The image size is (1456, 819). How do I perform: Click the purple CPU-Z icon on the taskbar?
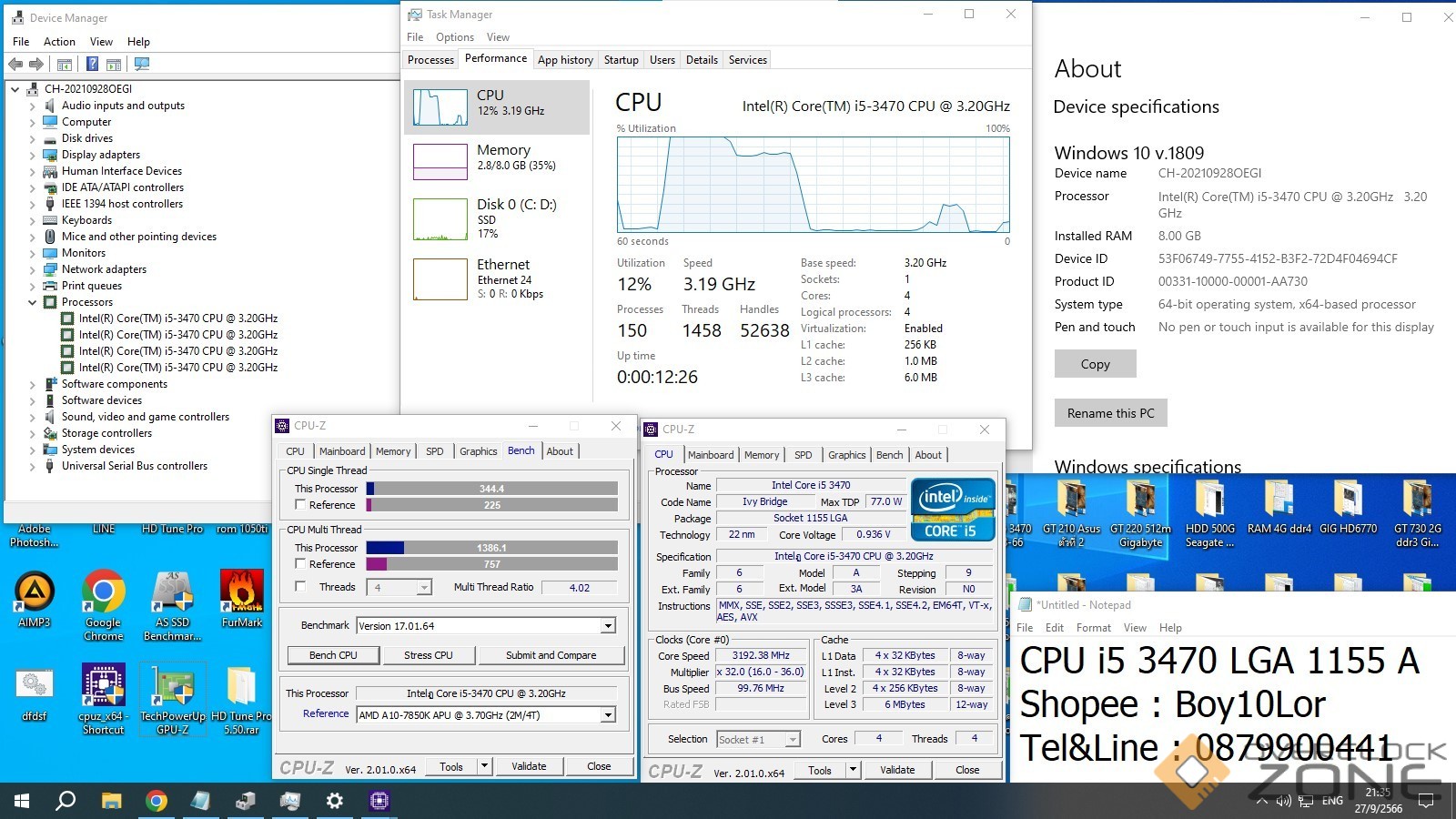(x=379, y=801)
